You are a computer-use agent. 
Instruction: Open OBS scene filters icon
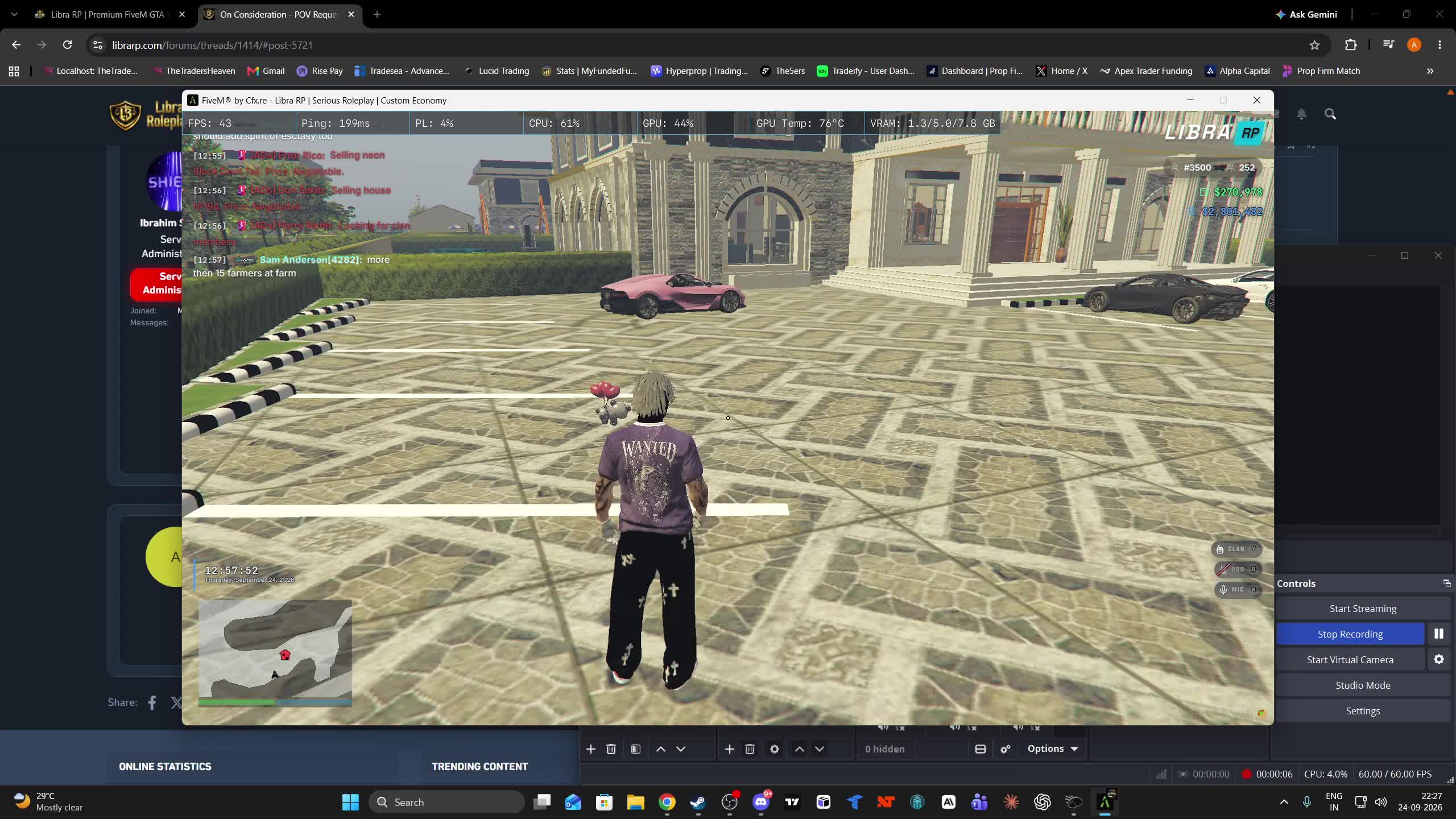(636, 749)
